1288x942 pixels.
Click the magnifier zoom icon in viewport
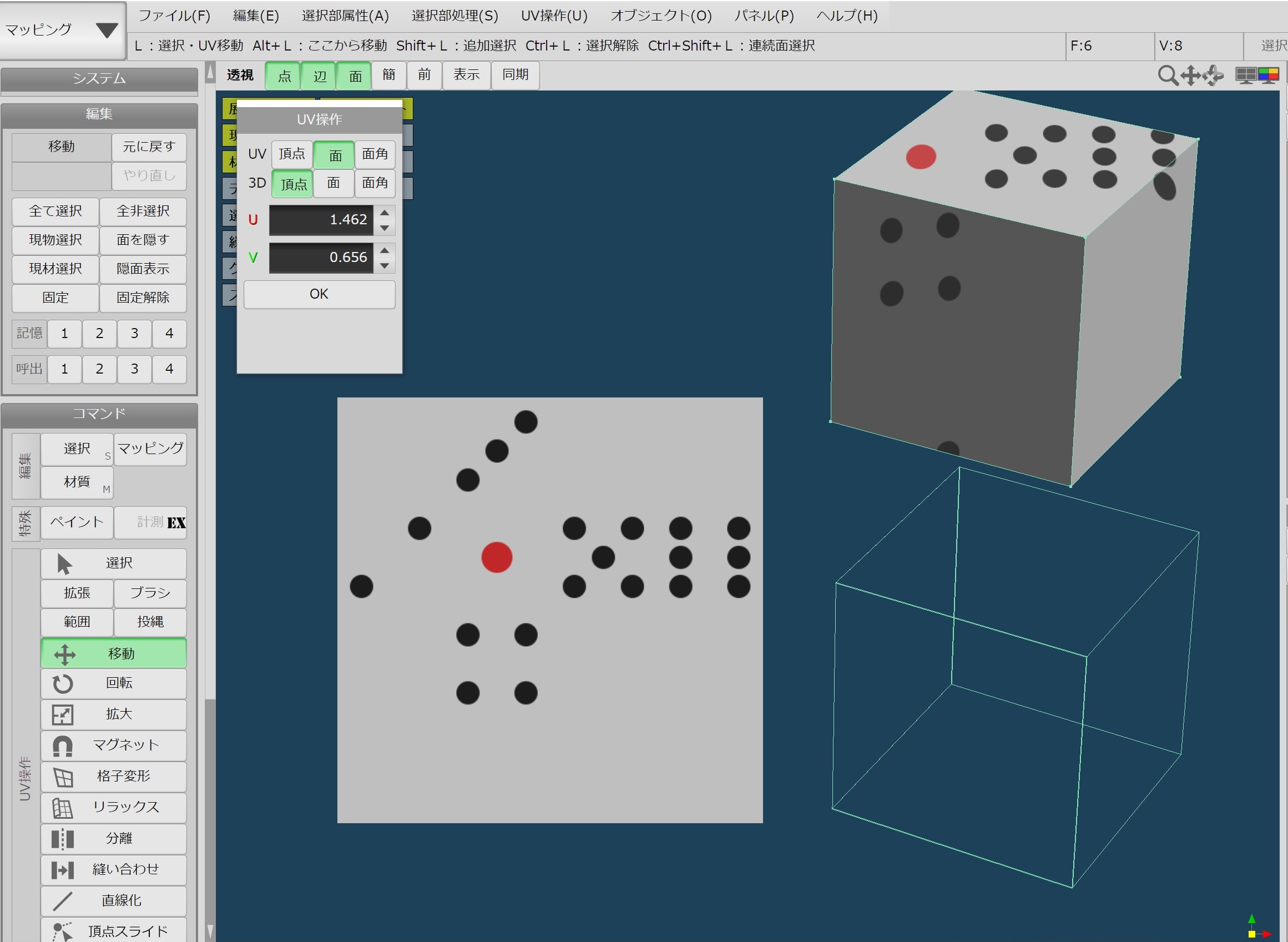coord(1167,75)
